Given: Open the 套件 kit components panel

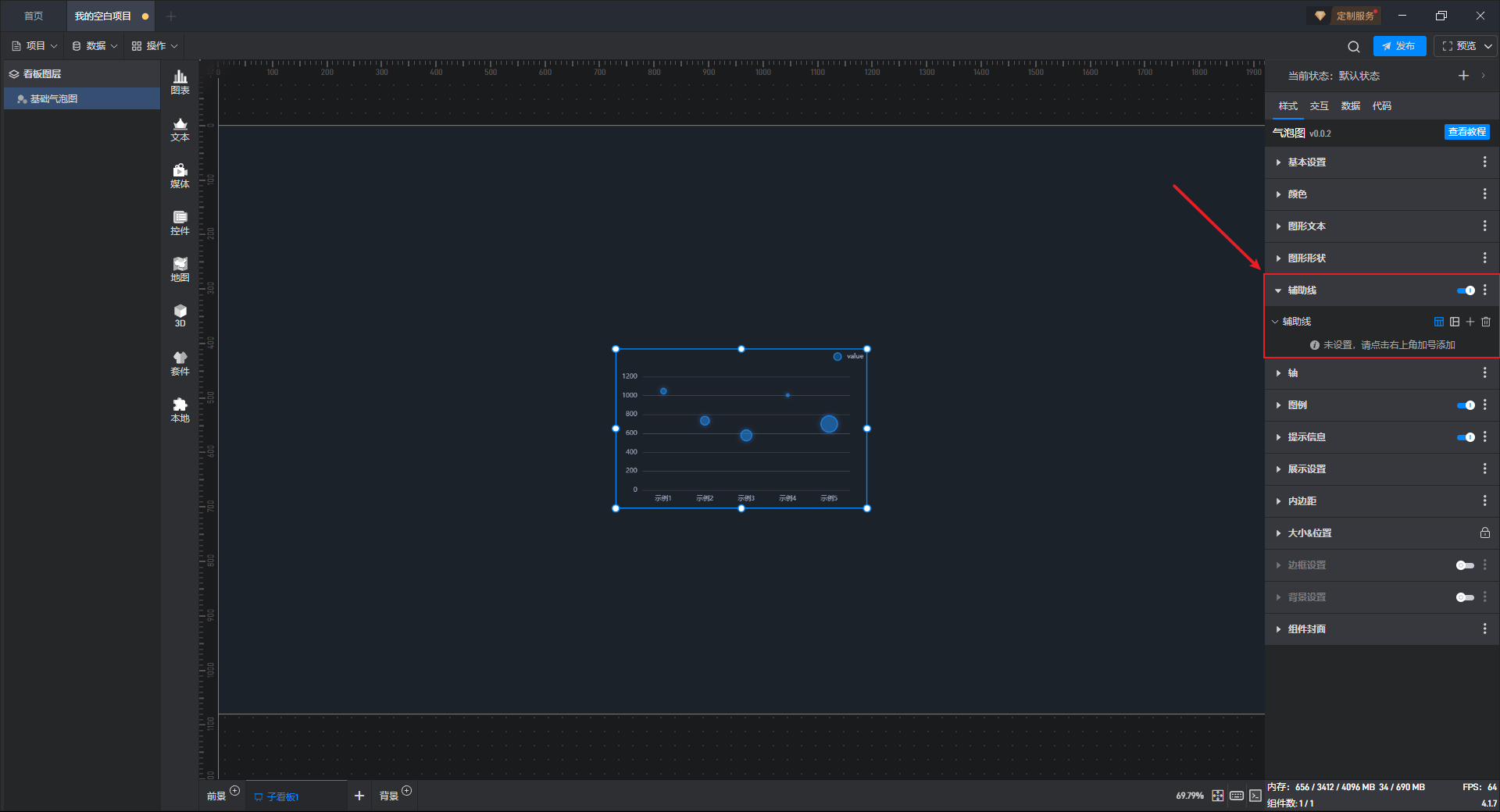Looking at the screenshot, I should [180, 363].
